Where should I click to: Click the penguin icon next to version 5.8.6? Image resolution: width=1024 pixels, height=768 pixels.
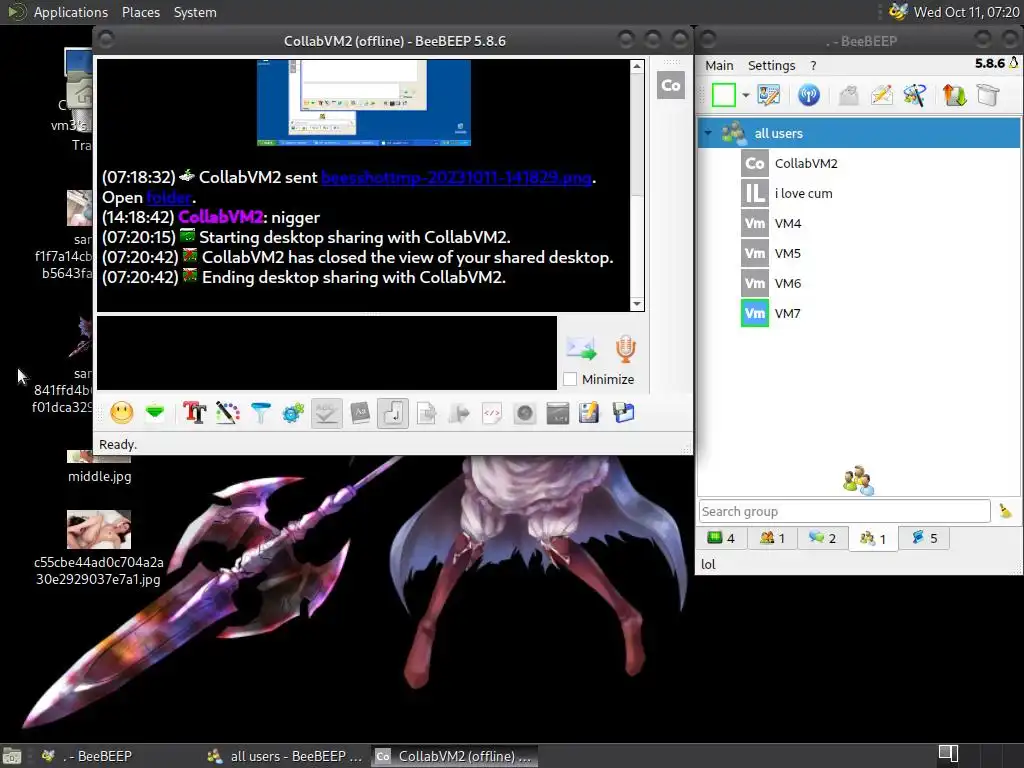click(x=1014, y=63)
